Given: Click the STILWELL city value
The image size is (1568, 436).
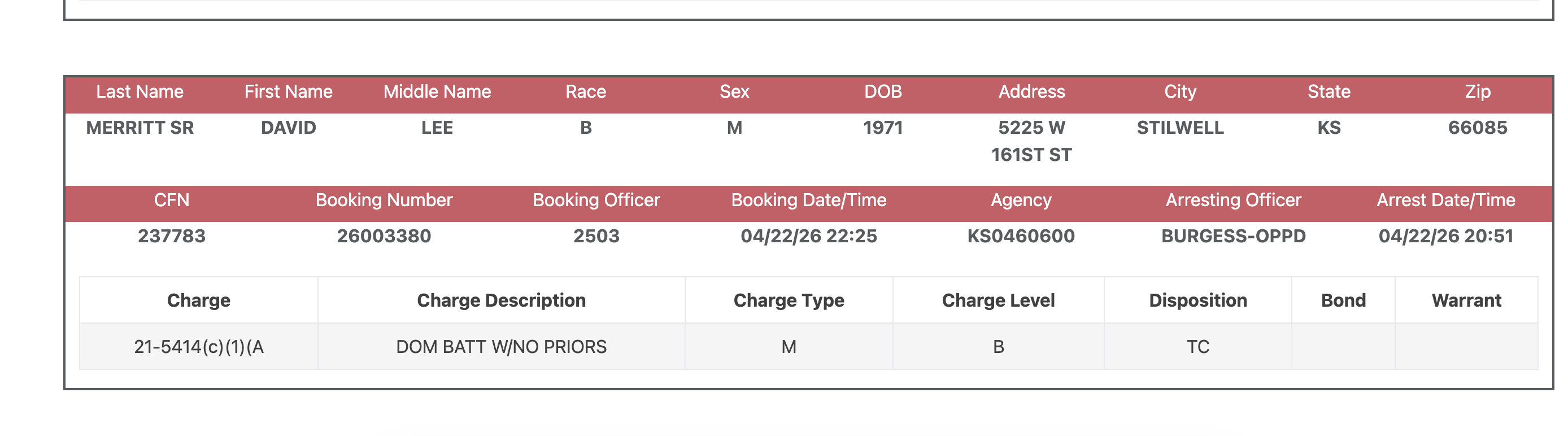Looking at the screenshot, I should click(x=1179, y=128).
